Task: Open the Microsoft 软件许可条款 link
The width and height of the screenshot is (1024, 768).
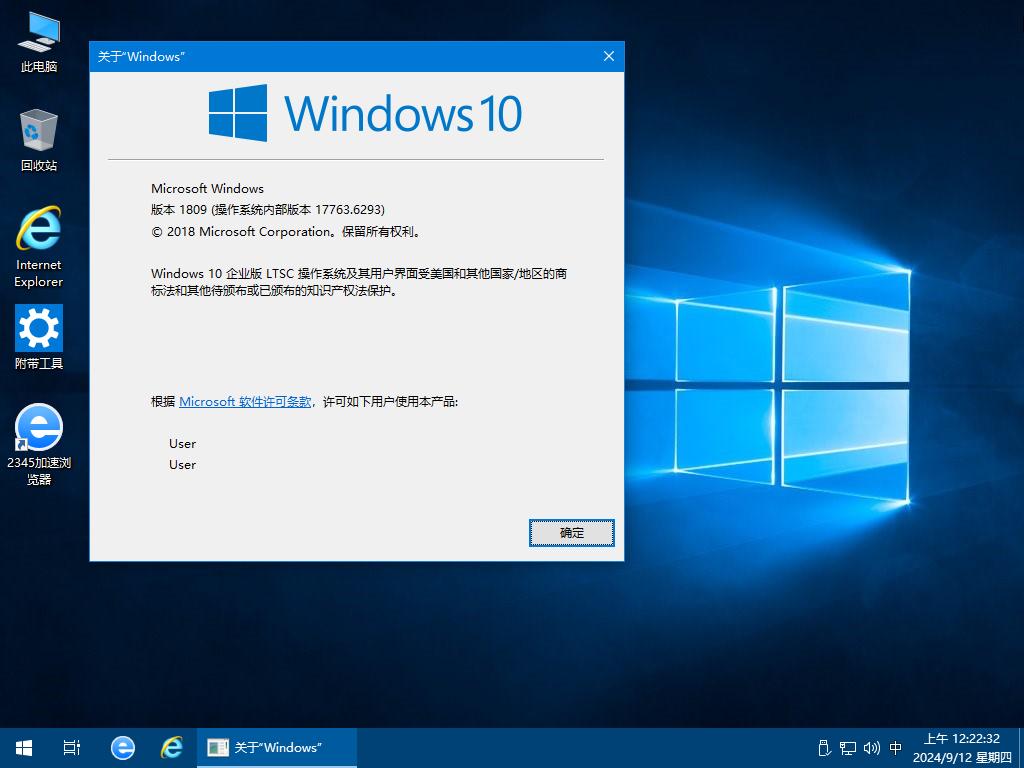Action: 245,402
